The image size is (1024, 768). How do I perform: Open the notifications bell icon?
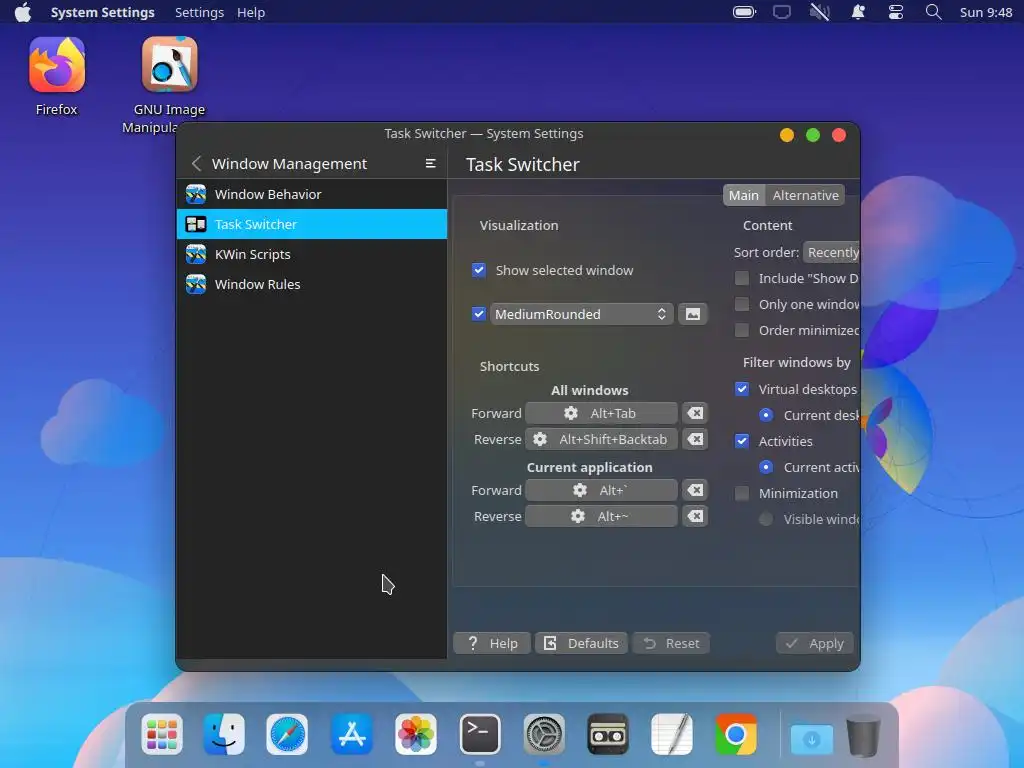(858, 12)
